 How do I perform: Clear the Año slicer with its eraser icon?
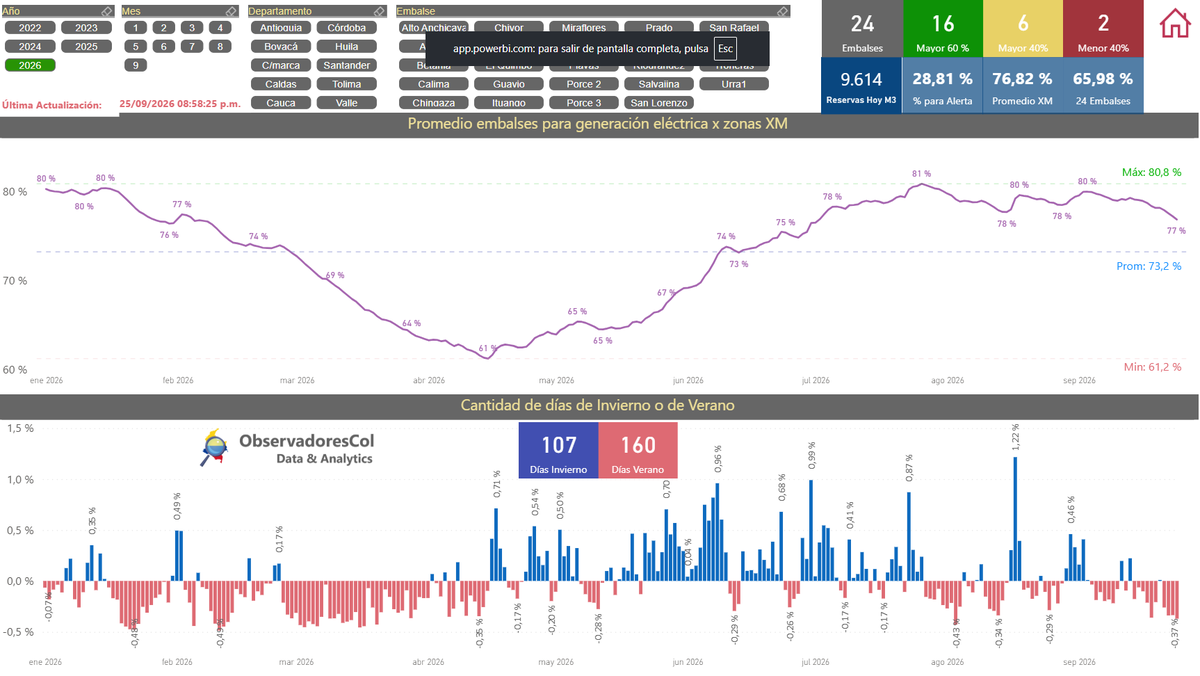(108, 11)
